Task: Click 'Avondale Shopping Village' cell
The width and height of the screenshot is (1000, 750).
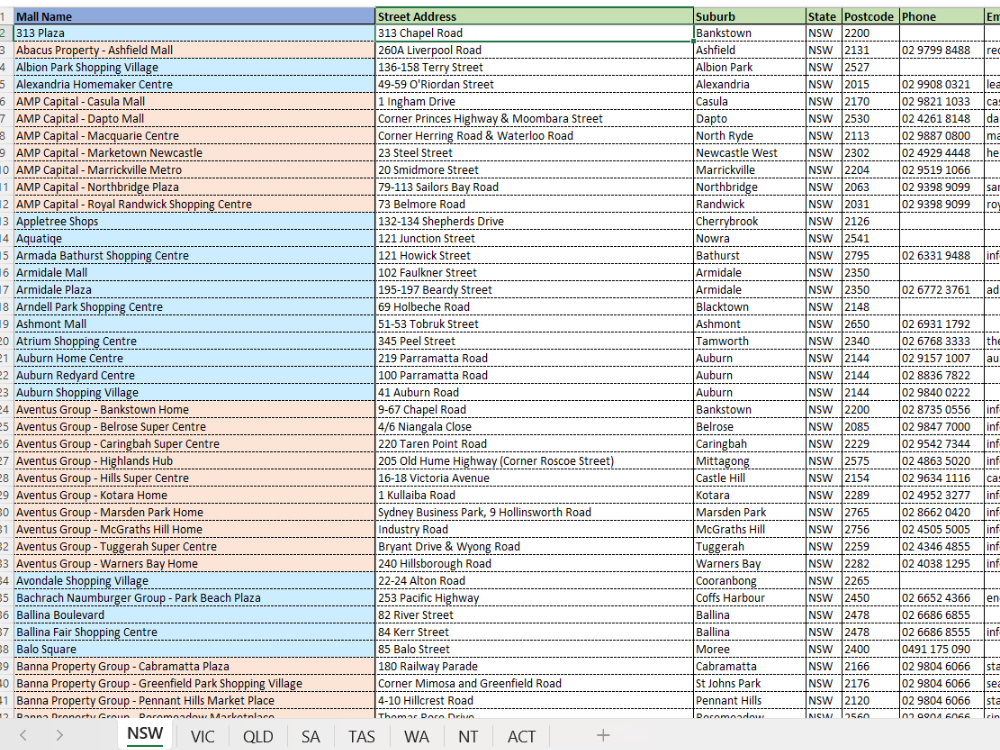Action: [195, 580]
